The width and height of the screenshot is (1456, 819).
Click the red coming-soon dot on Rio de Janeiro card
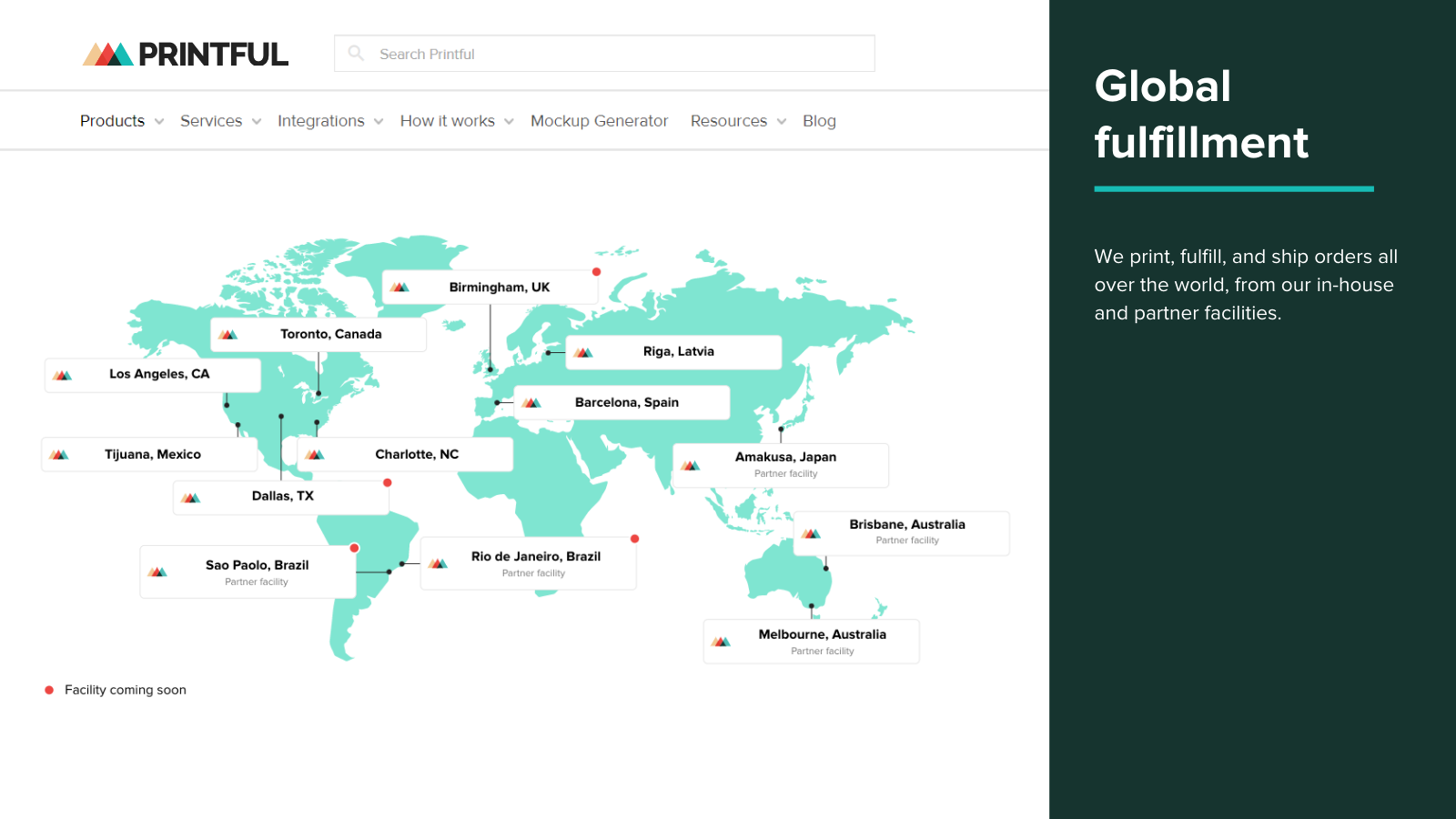click(635, 539)
